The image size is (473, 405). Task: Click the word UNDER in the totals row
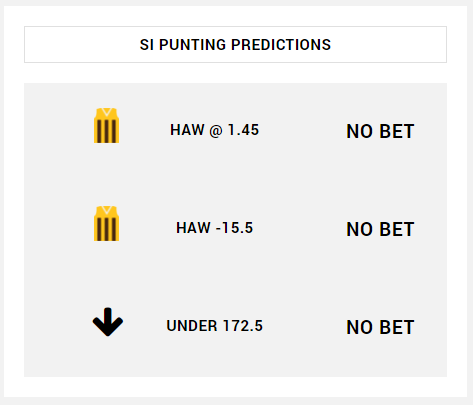pyautogui.click(x=192, y=326)
